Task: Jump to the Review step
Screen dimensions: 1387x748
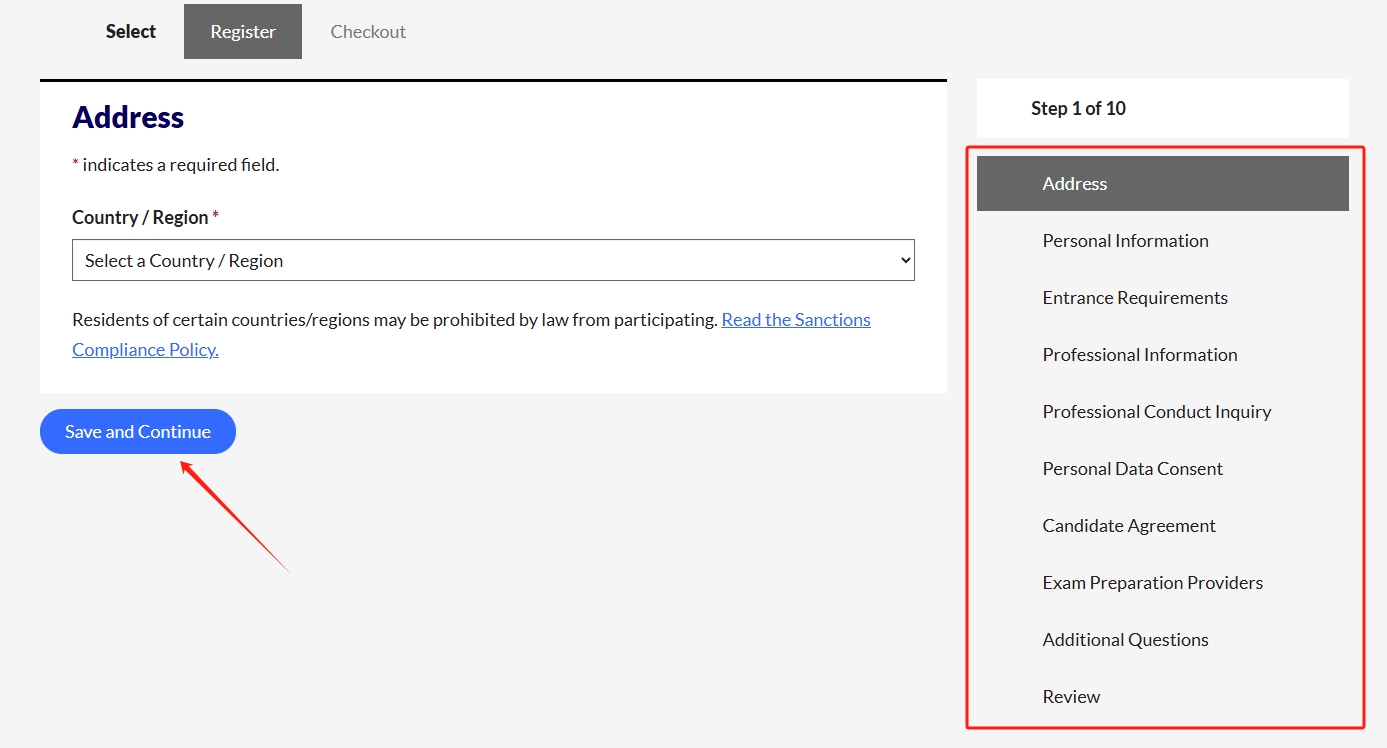Action: (1071, 697)
